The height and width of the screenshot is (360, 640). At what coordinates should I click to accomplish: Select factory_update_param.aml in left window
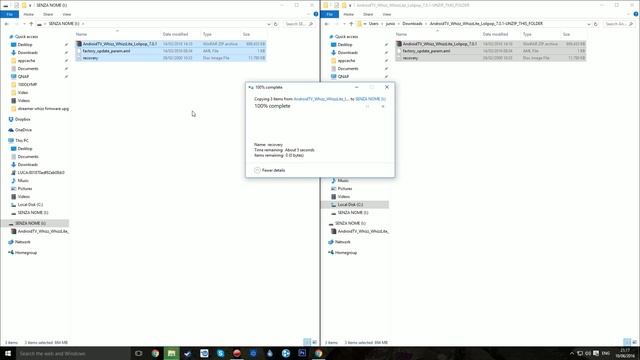171,51
